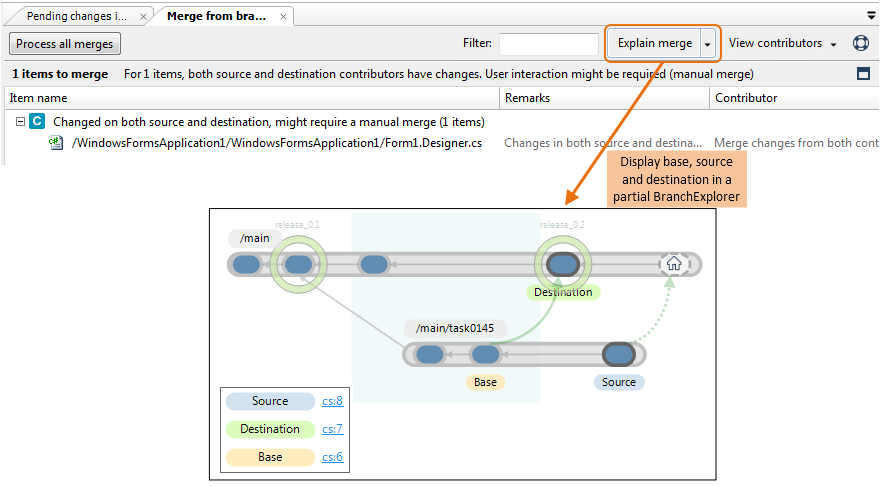Click the maximize panel icon beside merge summary

click(863, 73)
